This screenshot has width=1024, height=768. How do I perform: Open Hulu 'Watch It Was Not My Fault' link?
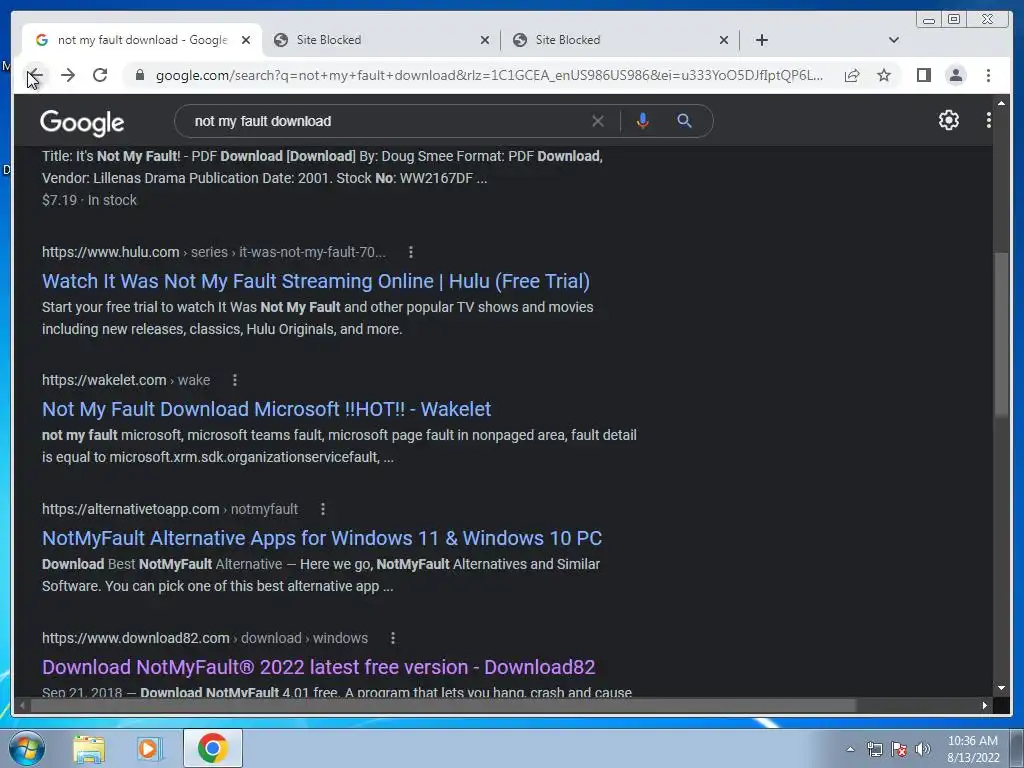click(x=315, y=281)
